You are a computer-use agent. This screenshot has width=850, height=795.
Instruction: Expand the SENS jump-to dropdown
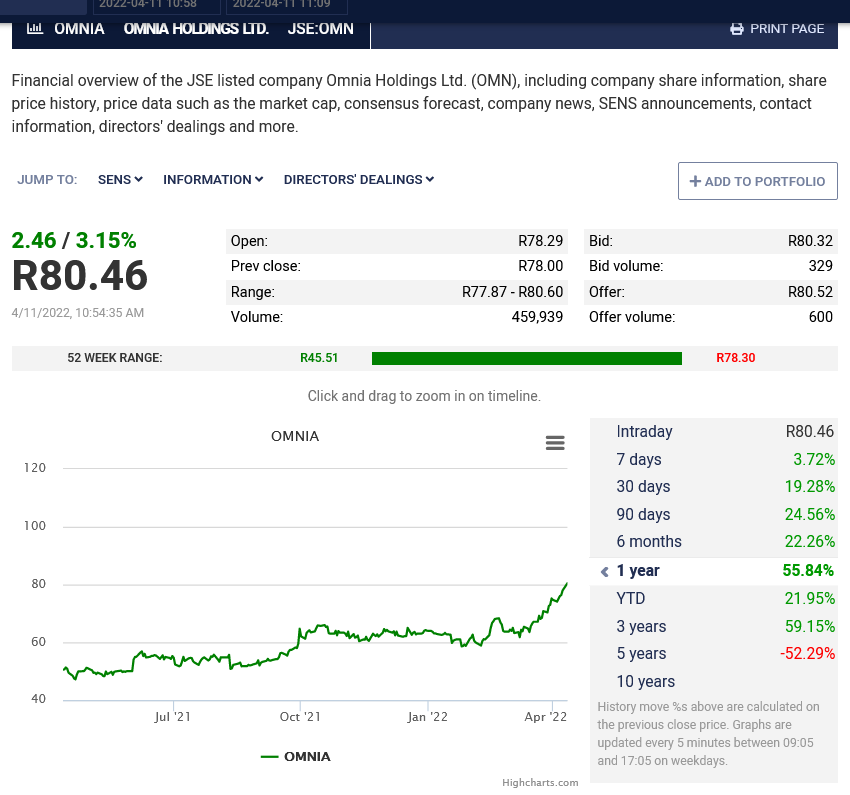(x=120, y=179)
